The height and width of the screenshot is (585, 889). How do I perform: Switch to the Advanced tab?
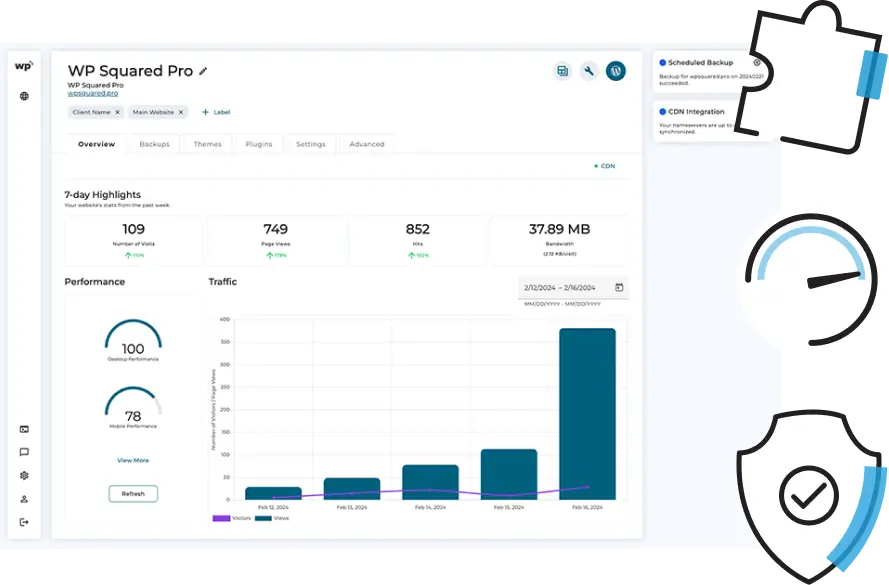(367, 144)
